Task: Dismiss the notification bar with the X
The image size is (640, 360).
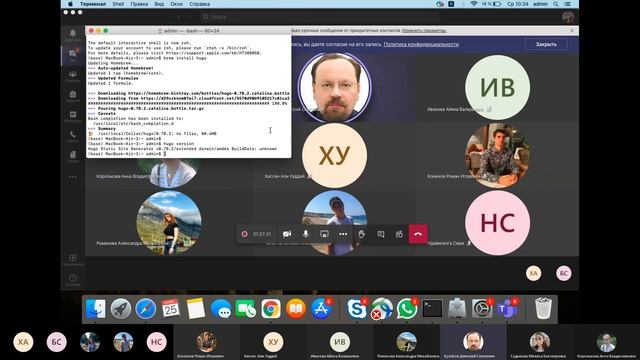Action: tap(572, 31)
